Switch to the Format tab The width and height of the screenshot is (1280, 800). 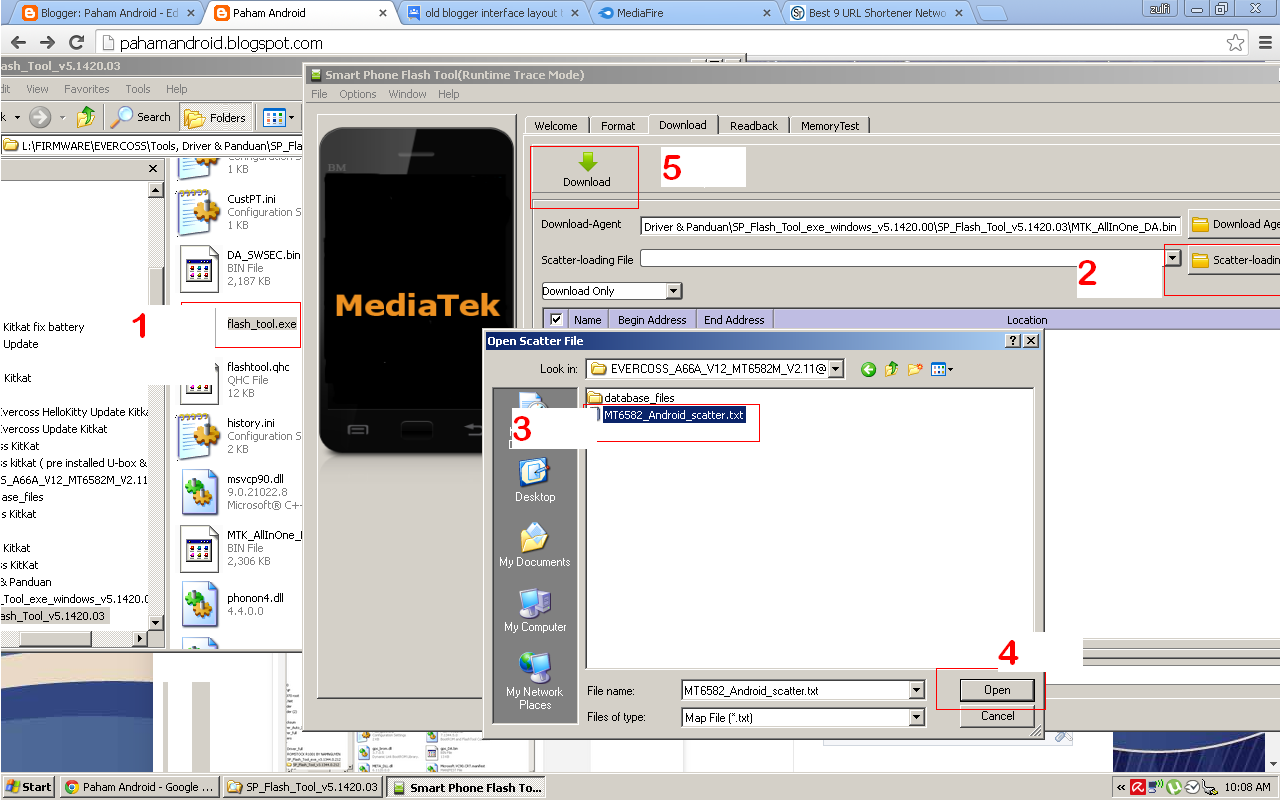[618, 126]
